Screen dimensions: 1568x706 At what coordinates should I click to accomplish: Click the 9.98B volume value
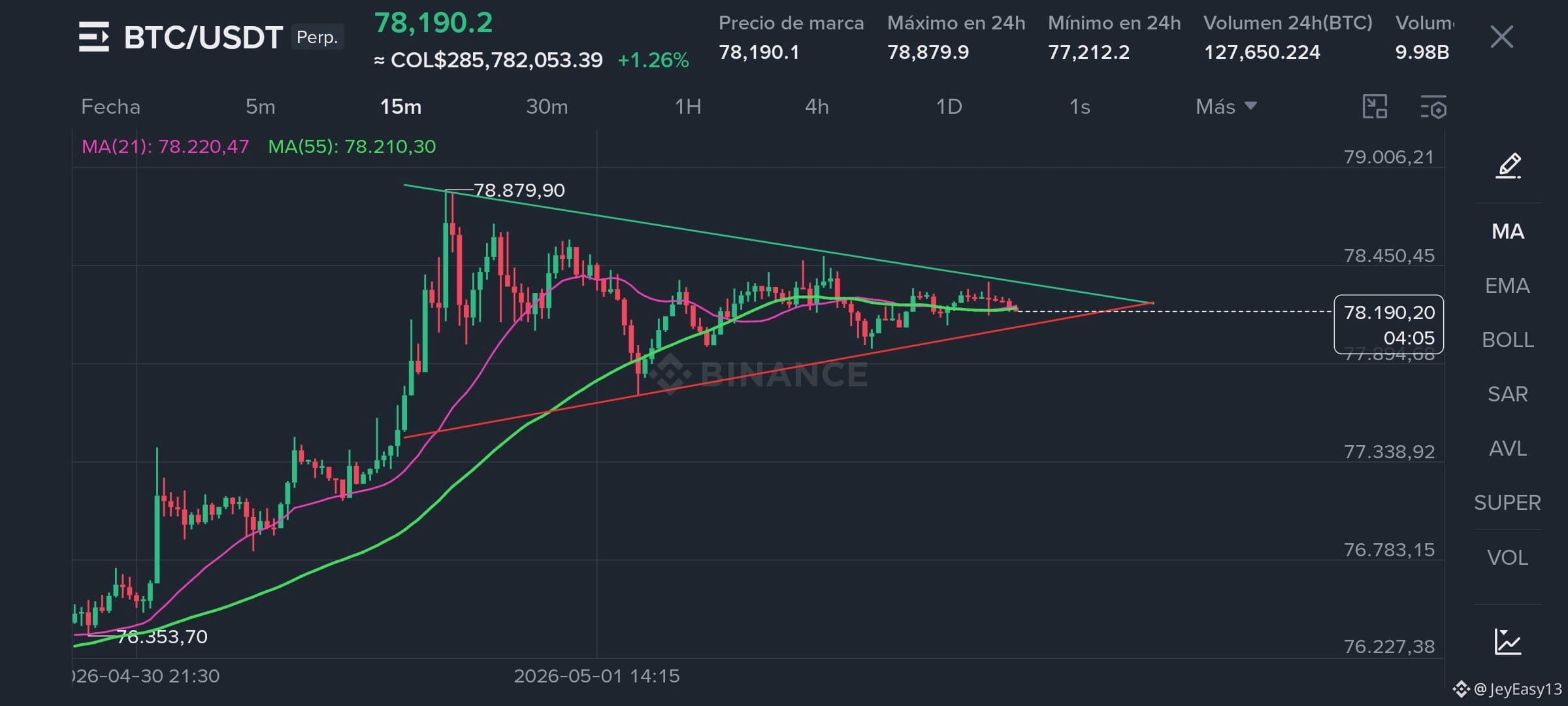pyautogui.click(x=1422, y=52)
